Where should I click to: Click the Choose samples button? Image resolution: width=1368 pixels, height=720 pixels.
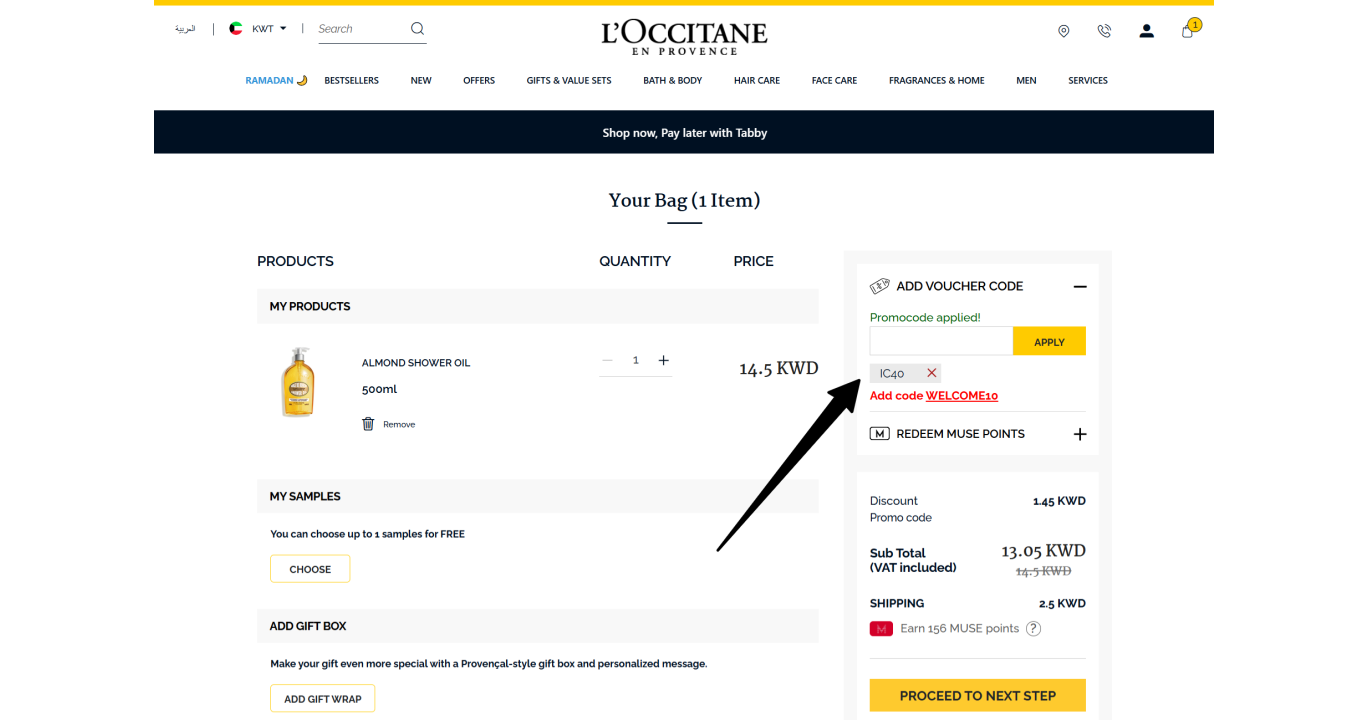point(310,569)
